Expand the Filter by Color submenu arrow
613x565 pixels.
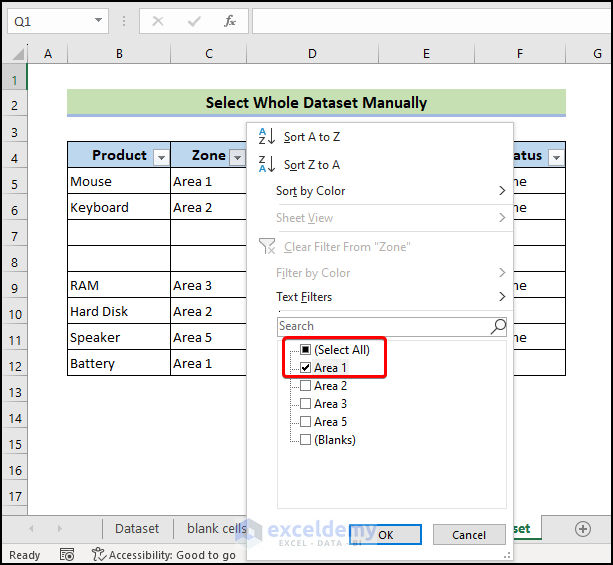click(502, 273)
